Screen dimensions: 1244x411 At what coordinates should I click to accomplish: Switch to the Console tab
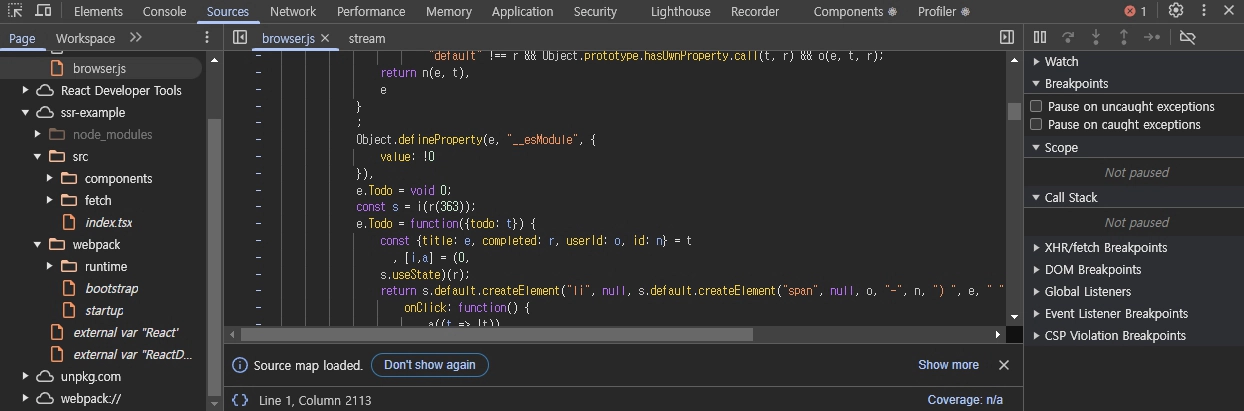tap(164, 11)
